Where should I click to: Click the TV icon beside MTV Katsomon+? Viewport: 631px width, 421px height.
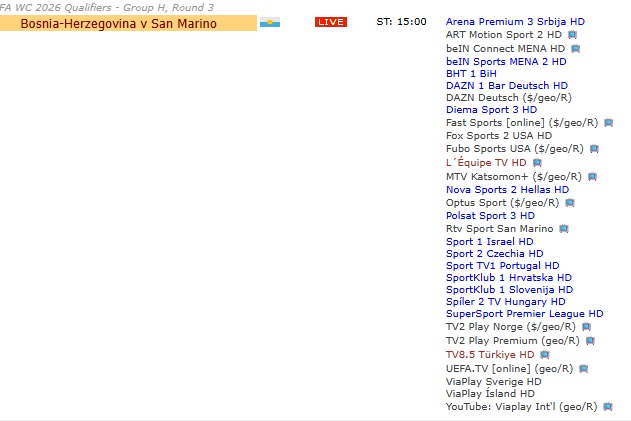point(592,176)
